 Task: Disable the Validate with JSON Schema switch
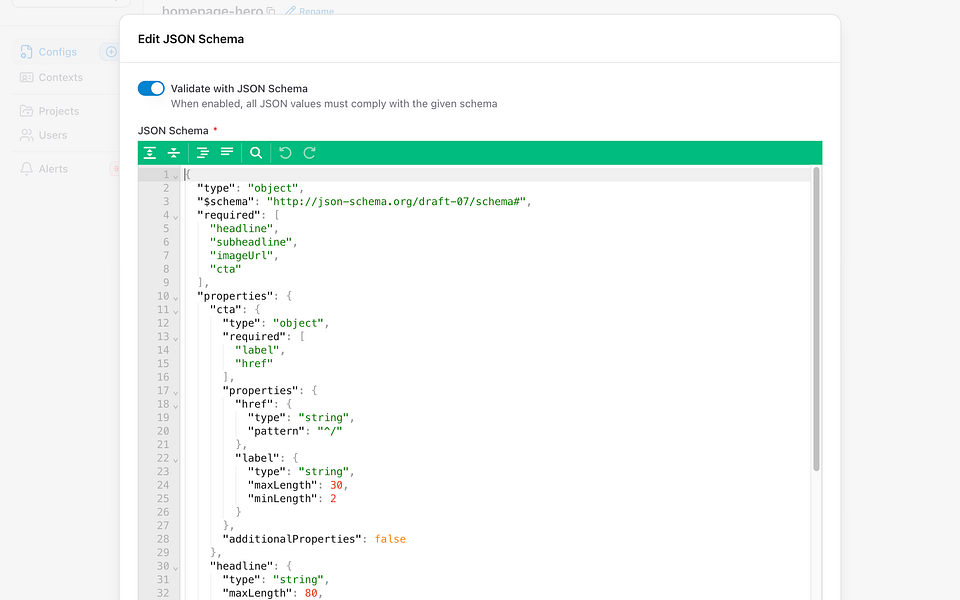coord(151,89)
